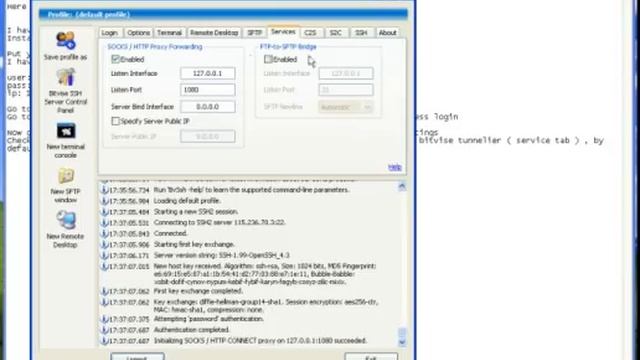The image size is (640, 360).
Task: Click the log scroll up arrow
Action: tap(402, 187)
